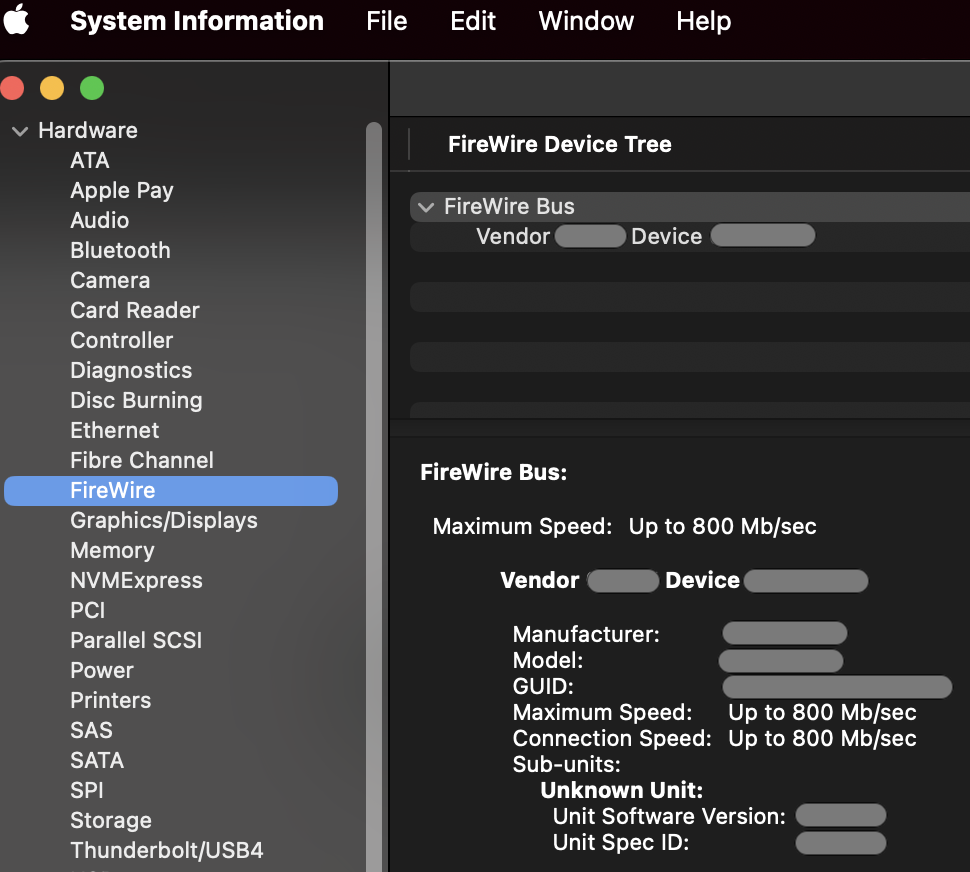Open the Window menu

click(x=586, y=21)
